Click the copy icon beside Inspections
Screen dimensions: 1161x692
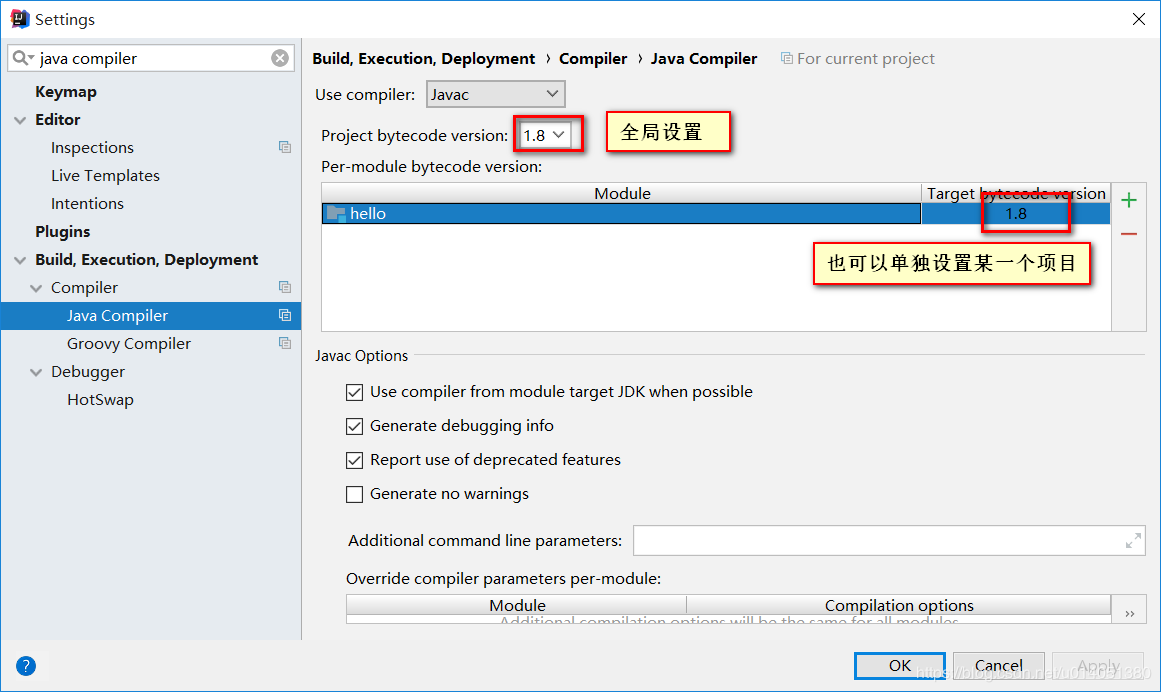pos(285,147)
